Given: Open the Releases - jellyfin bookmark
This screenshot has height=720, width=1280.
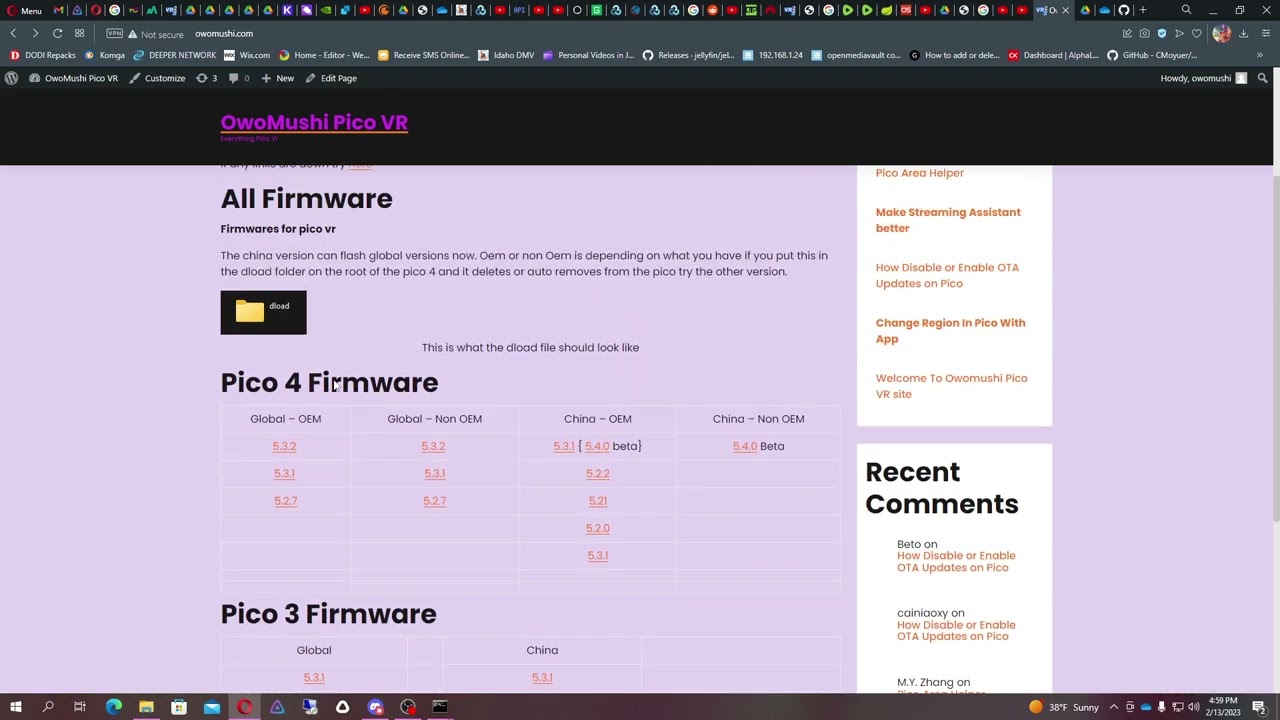Looking at the screenshot, I should click(x=688, y=55).
